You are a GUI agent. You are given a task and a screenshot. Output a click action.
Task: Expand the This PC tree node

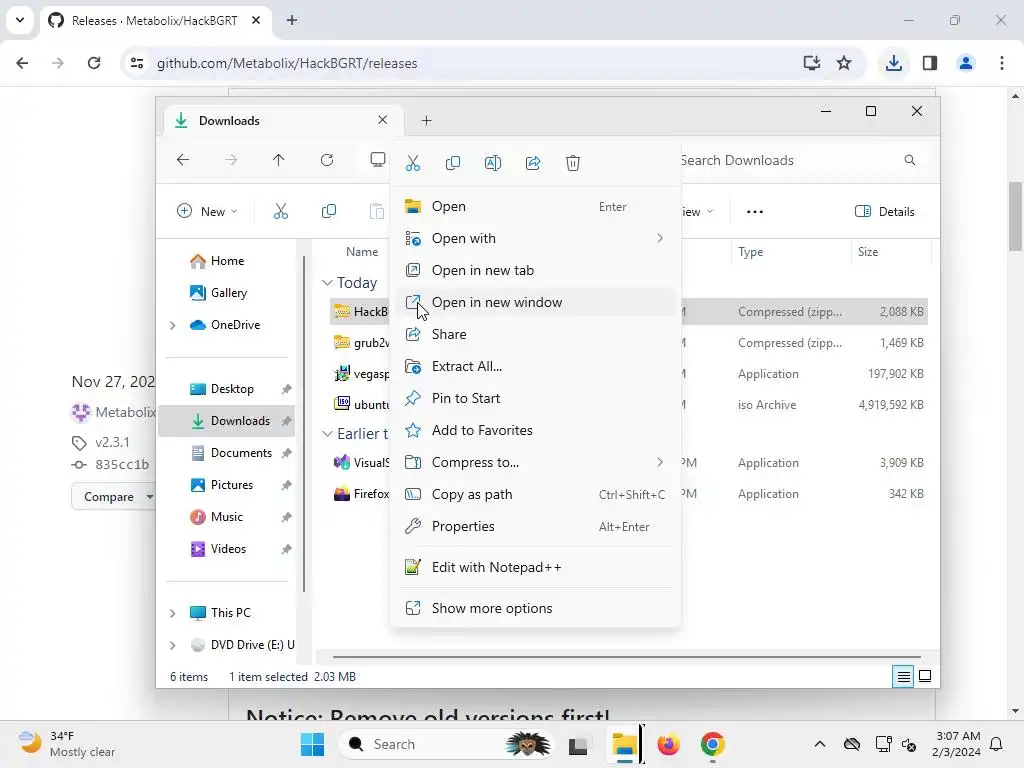click(x=172, y=613)
